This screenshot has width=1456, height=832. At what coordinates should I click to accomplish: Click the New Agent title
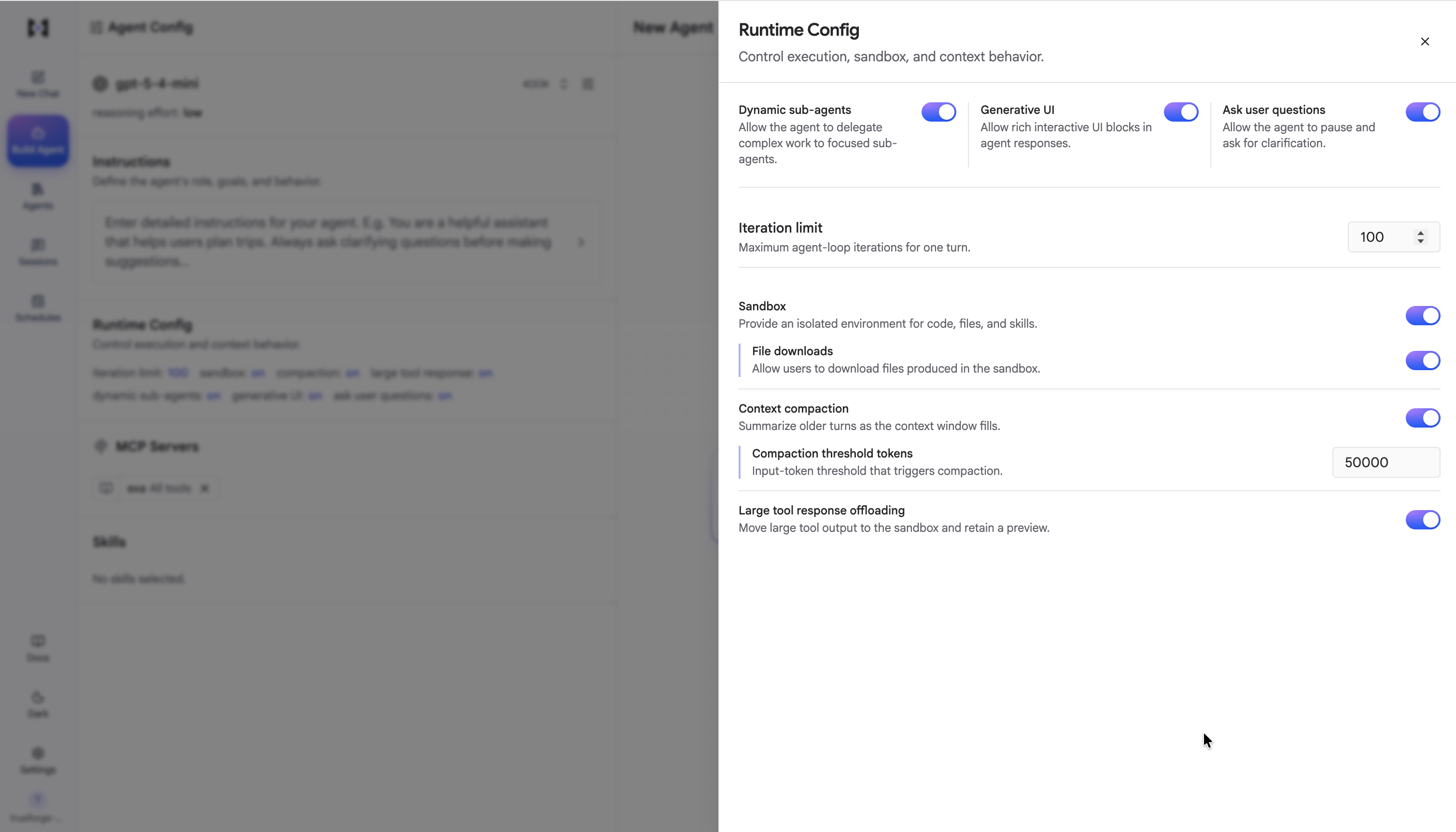pyautogui.click(x=673, y=28)
